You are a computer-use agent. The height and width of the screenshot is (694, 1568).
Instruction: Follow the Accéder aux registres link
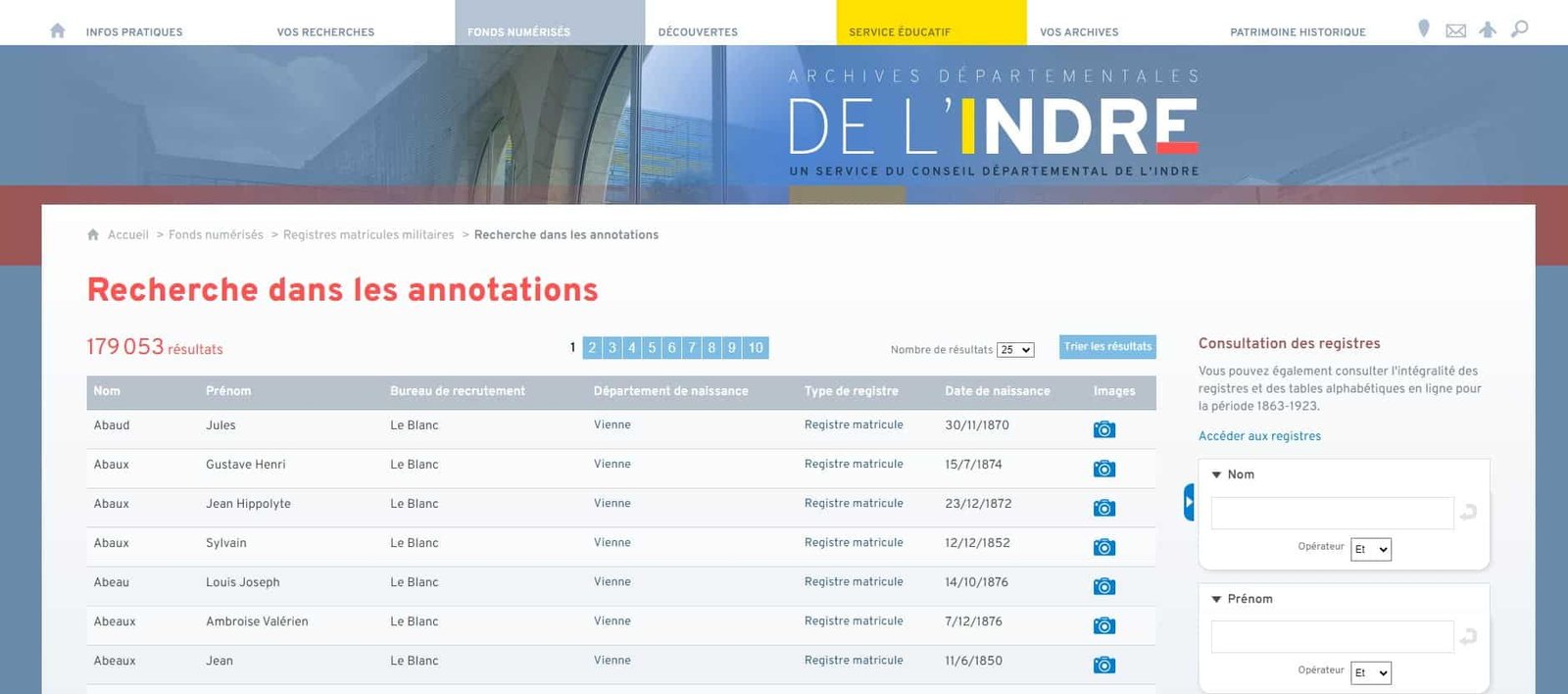point(1259,436)
